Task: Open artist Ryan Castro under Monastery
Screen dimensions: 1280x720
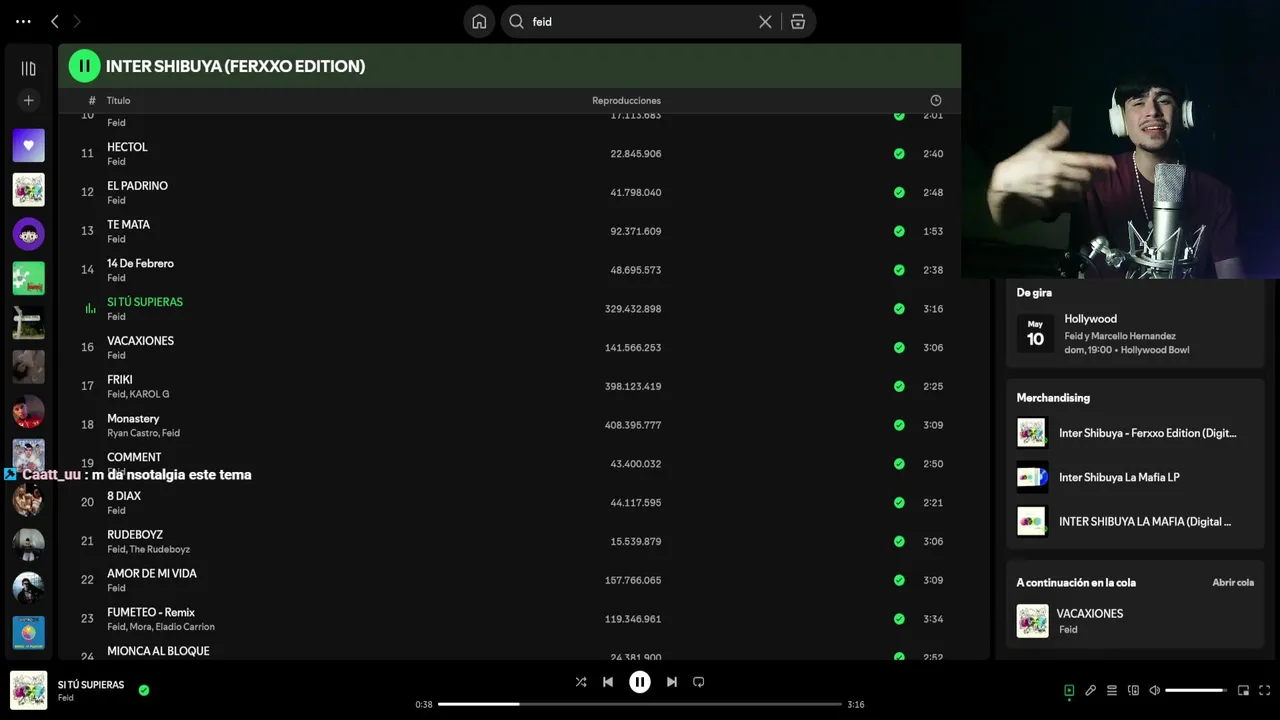Action: (x=132, y=433)
